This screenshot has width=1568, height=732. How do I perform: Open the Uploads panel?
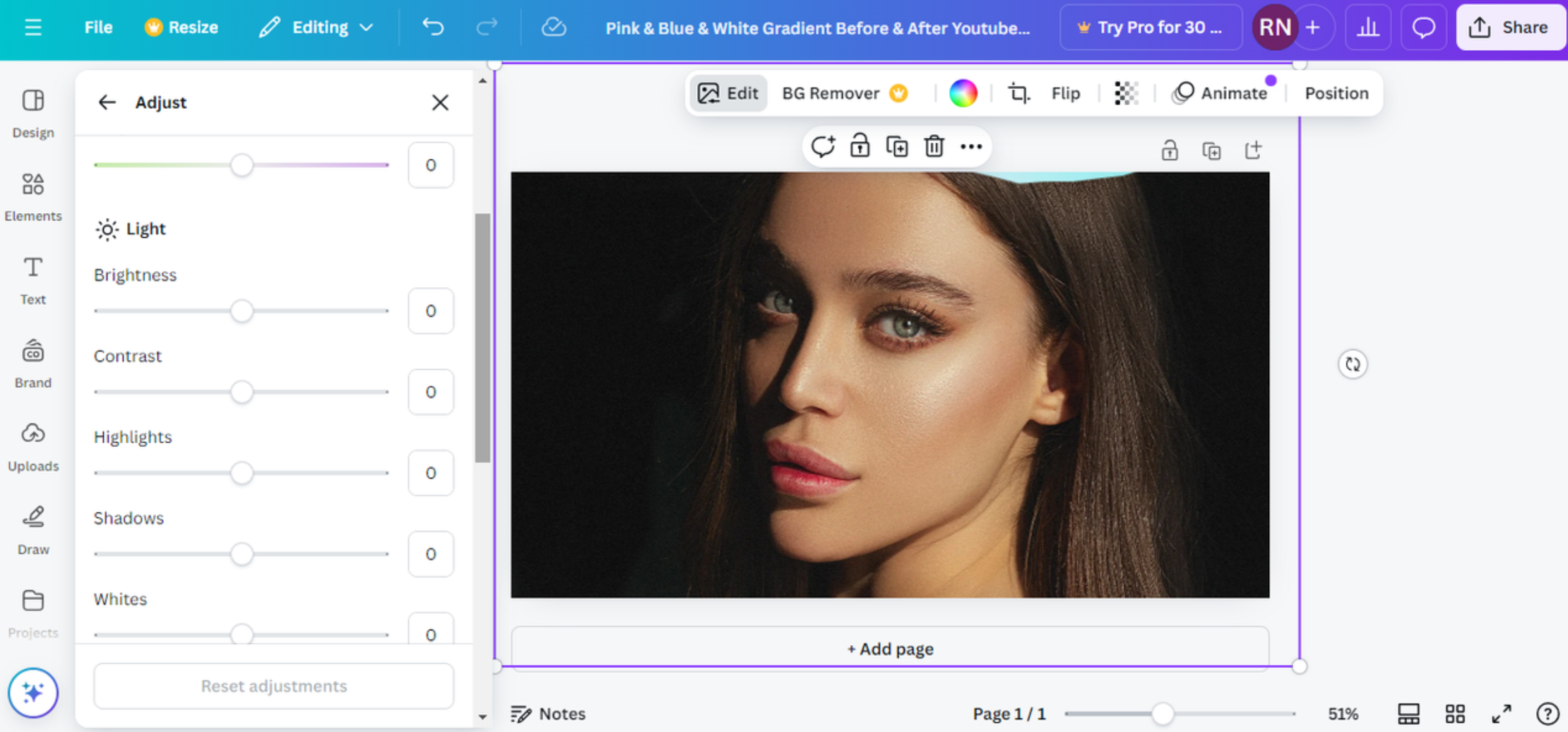[32, 445]
